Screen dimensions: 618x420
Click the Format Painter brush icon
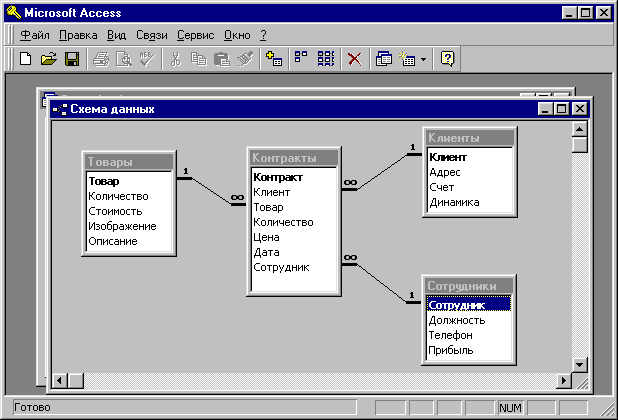click(x=245, y=59)
